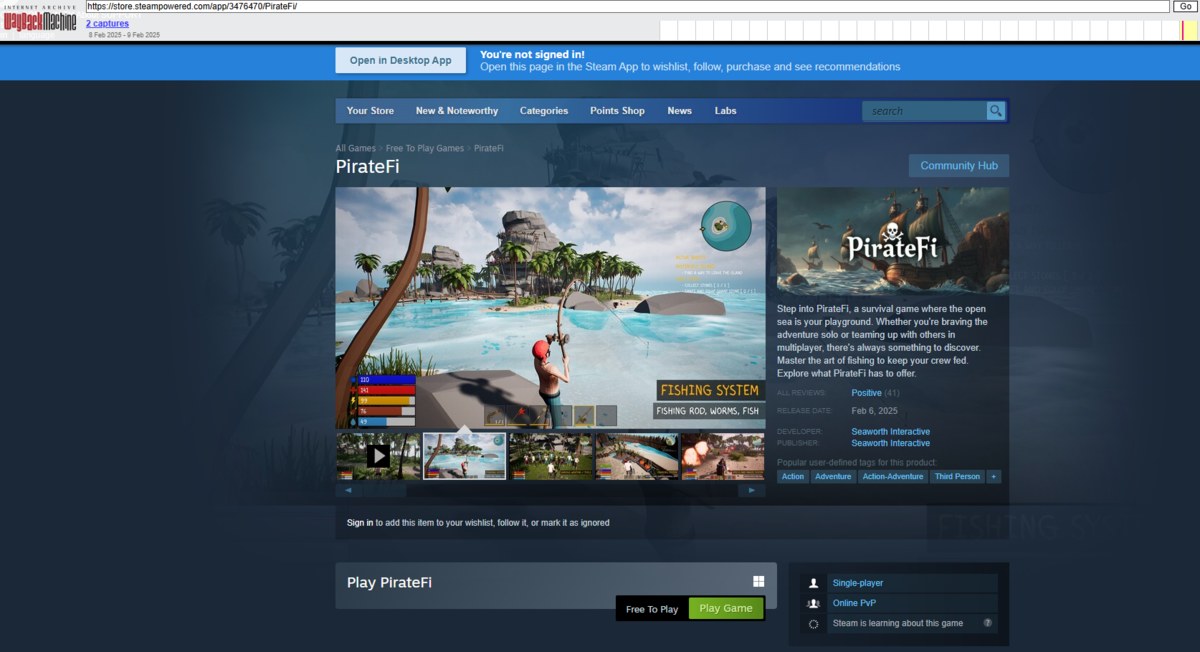Click the question mark help icon
The image size is (1200, 652).
(x=988, y=623)
